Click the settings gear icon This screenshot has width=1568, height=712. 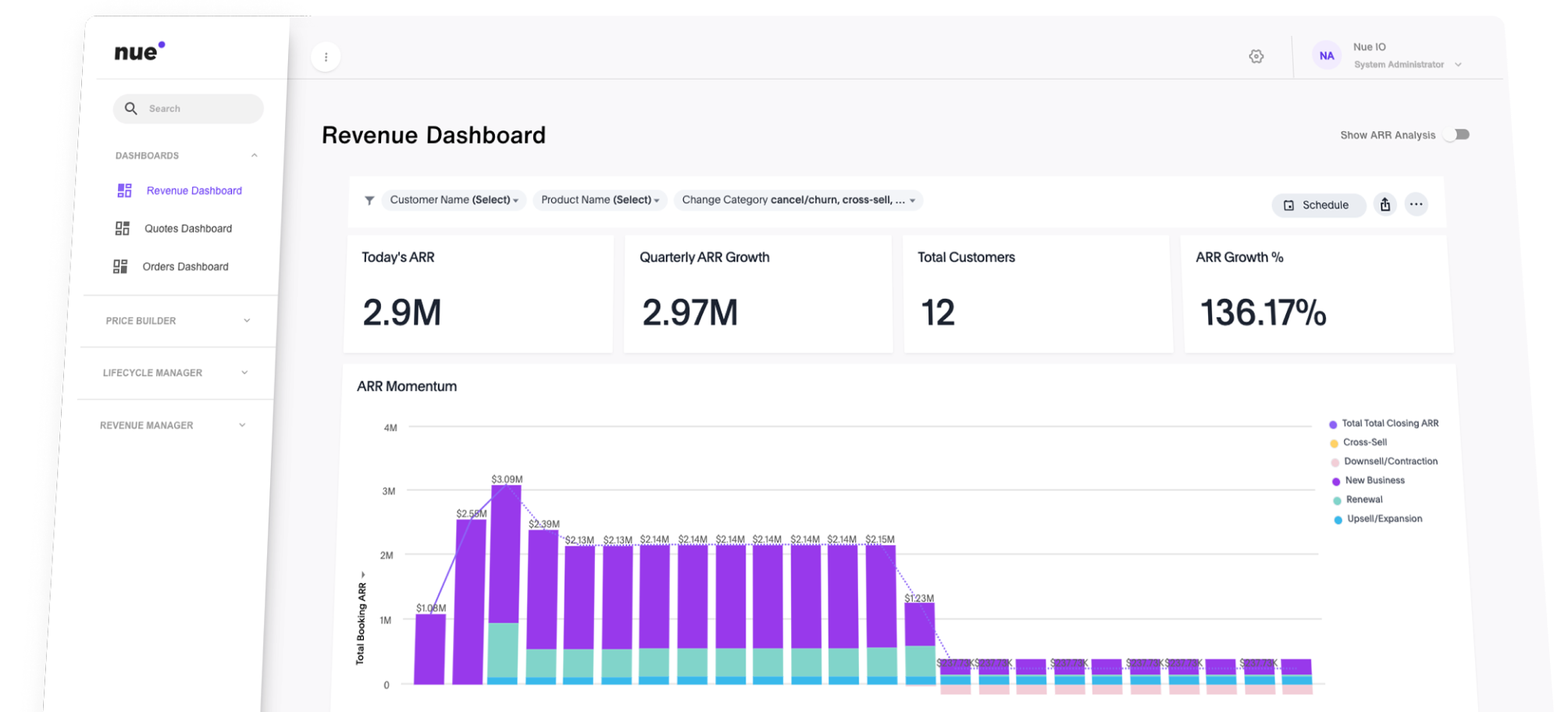pos(1256,56)
